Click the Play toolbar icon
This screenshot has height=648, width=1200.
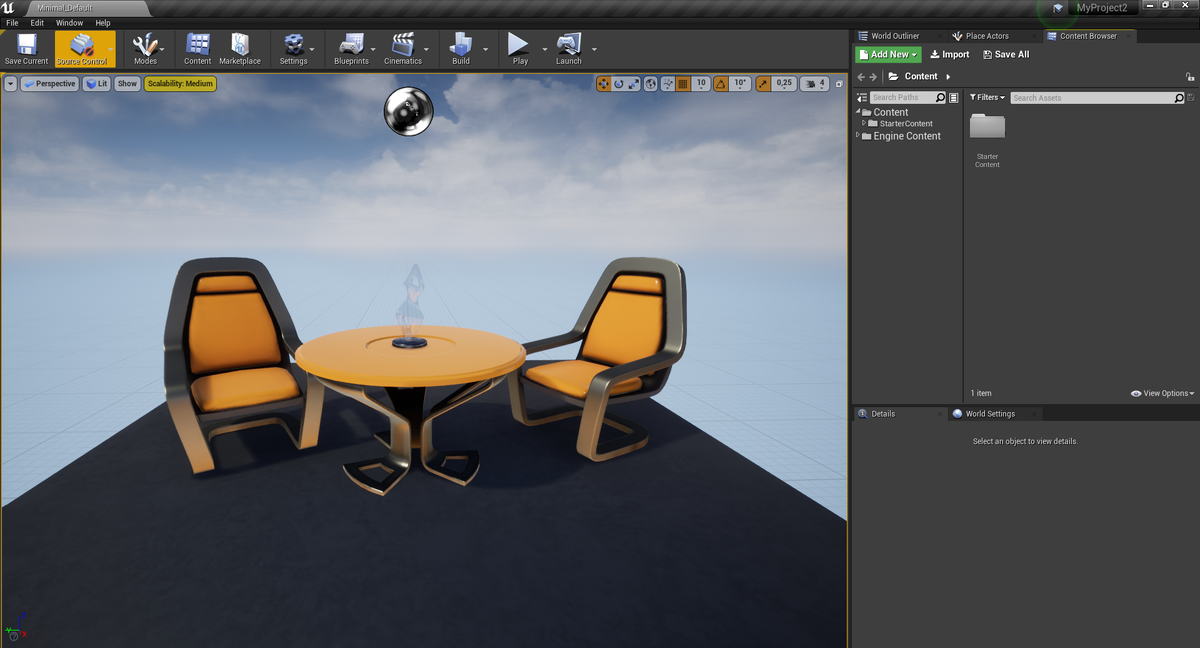520,49
